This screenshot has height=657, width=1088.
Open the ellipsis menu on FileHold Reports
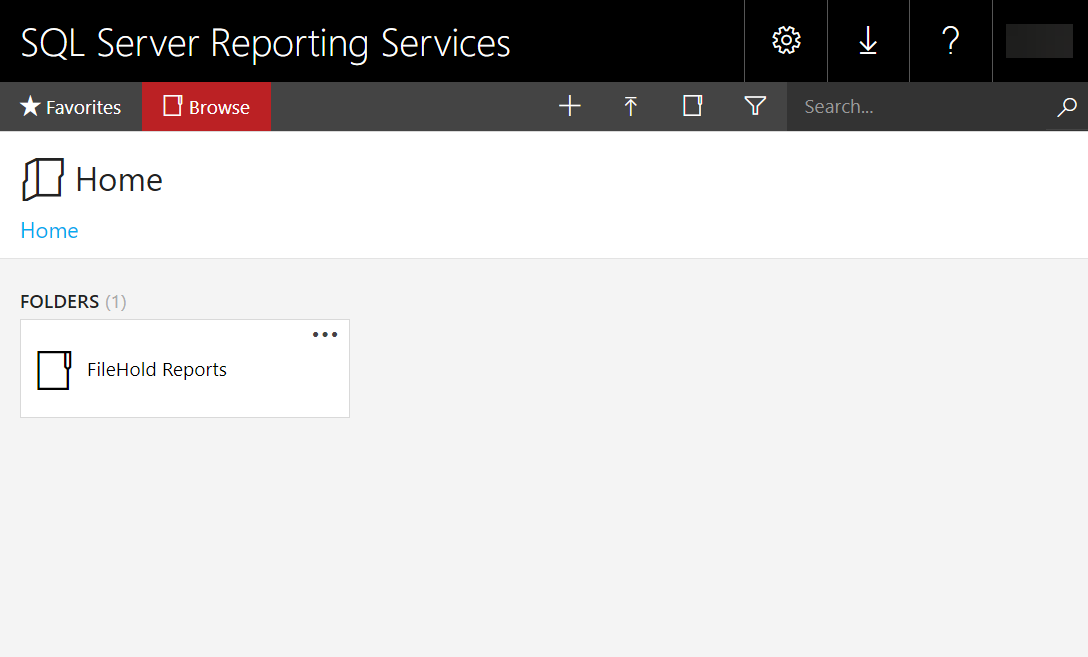324,334
